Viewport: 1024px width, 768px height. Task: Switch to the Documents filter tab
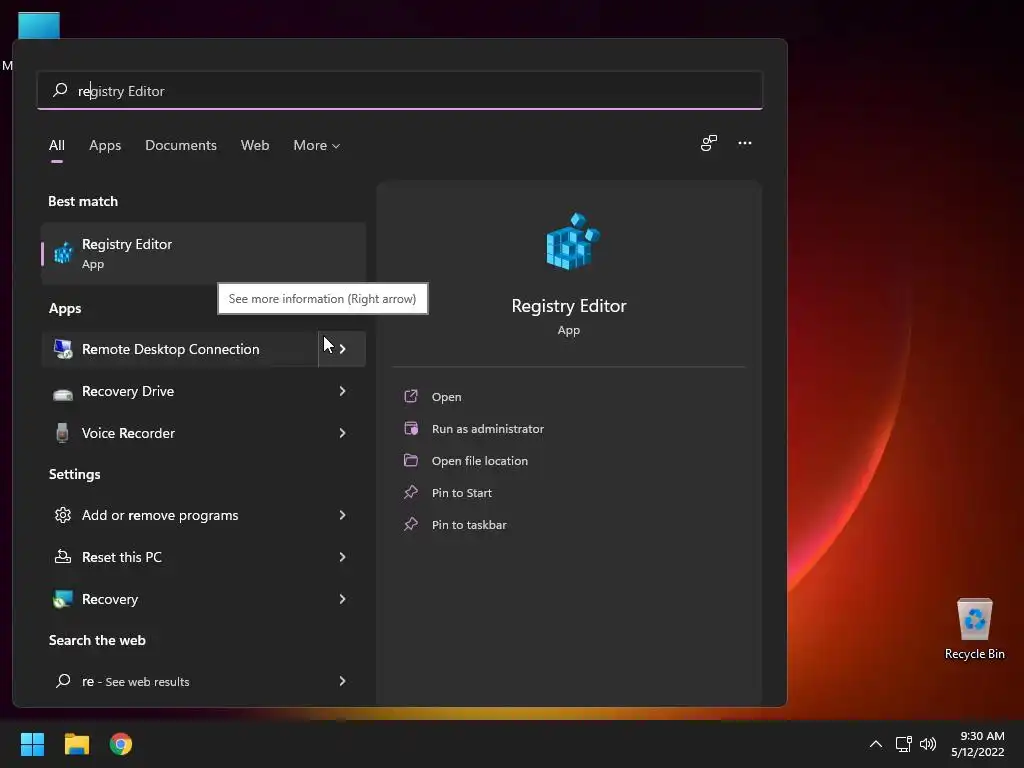[181, 145]
